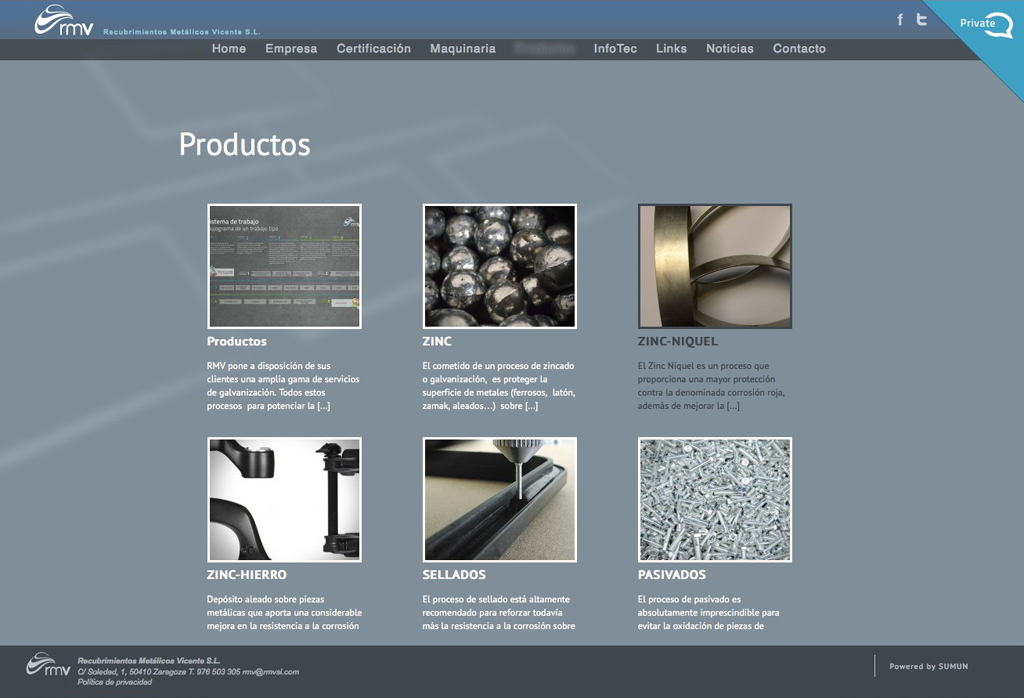Open the Empresa page
The image size is (1024, 698).
click(x=291, y=48)
